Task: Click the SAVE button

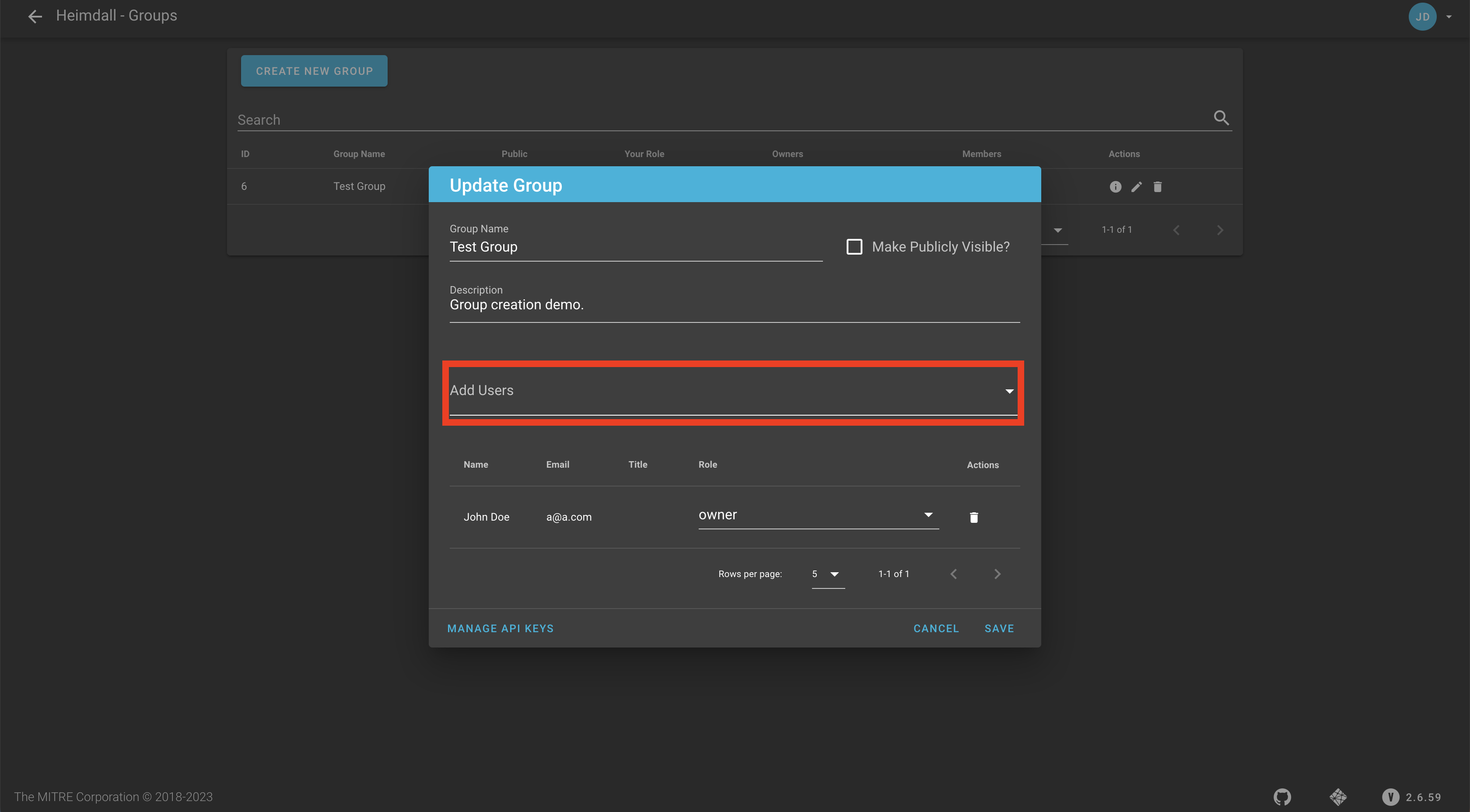Action: click(999, 628)
